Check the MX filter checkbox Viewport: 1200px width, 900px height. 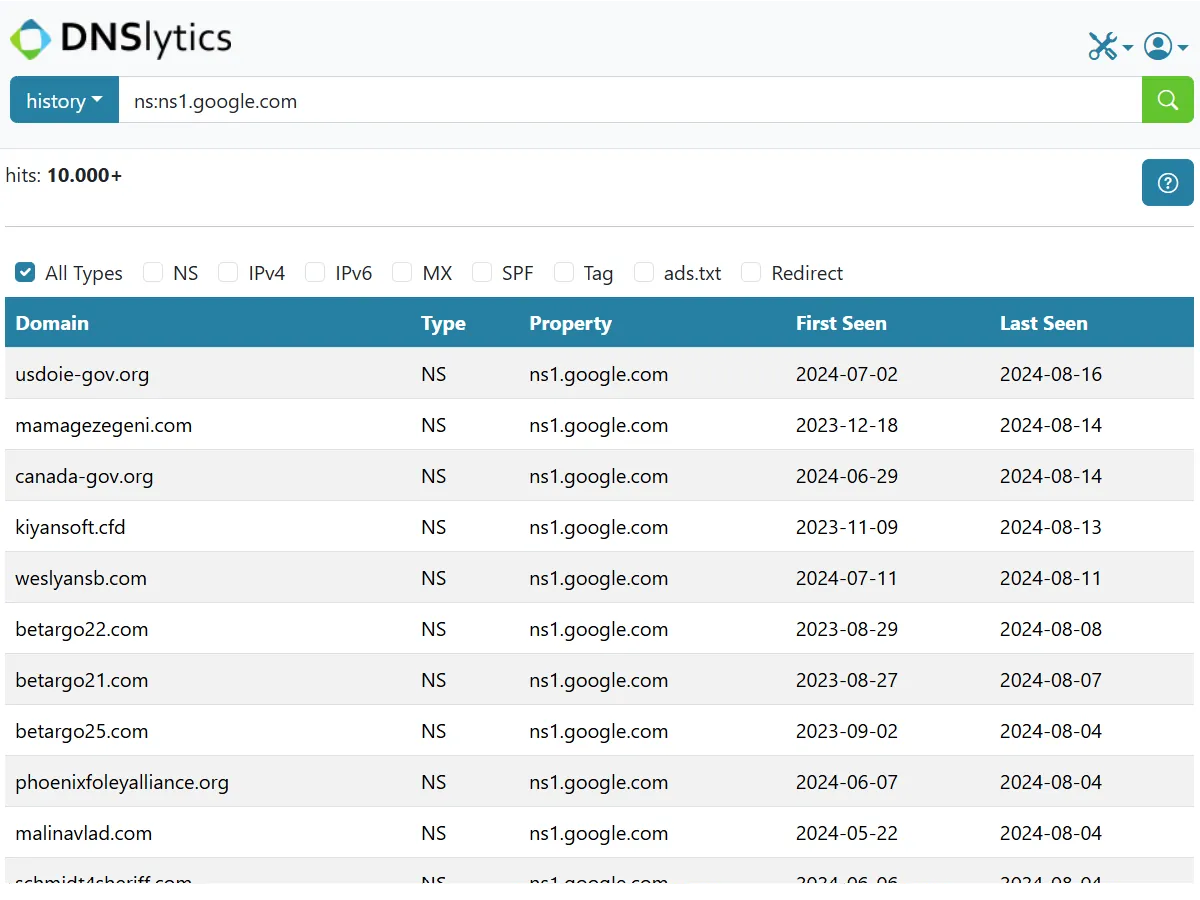tap(402, 272)
